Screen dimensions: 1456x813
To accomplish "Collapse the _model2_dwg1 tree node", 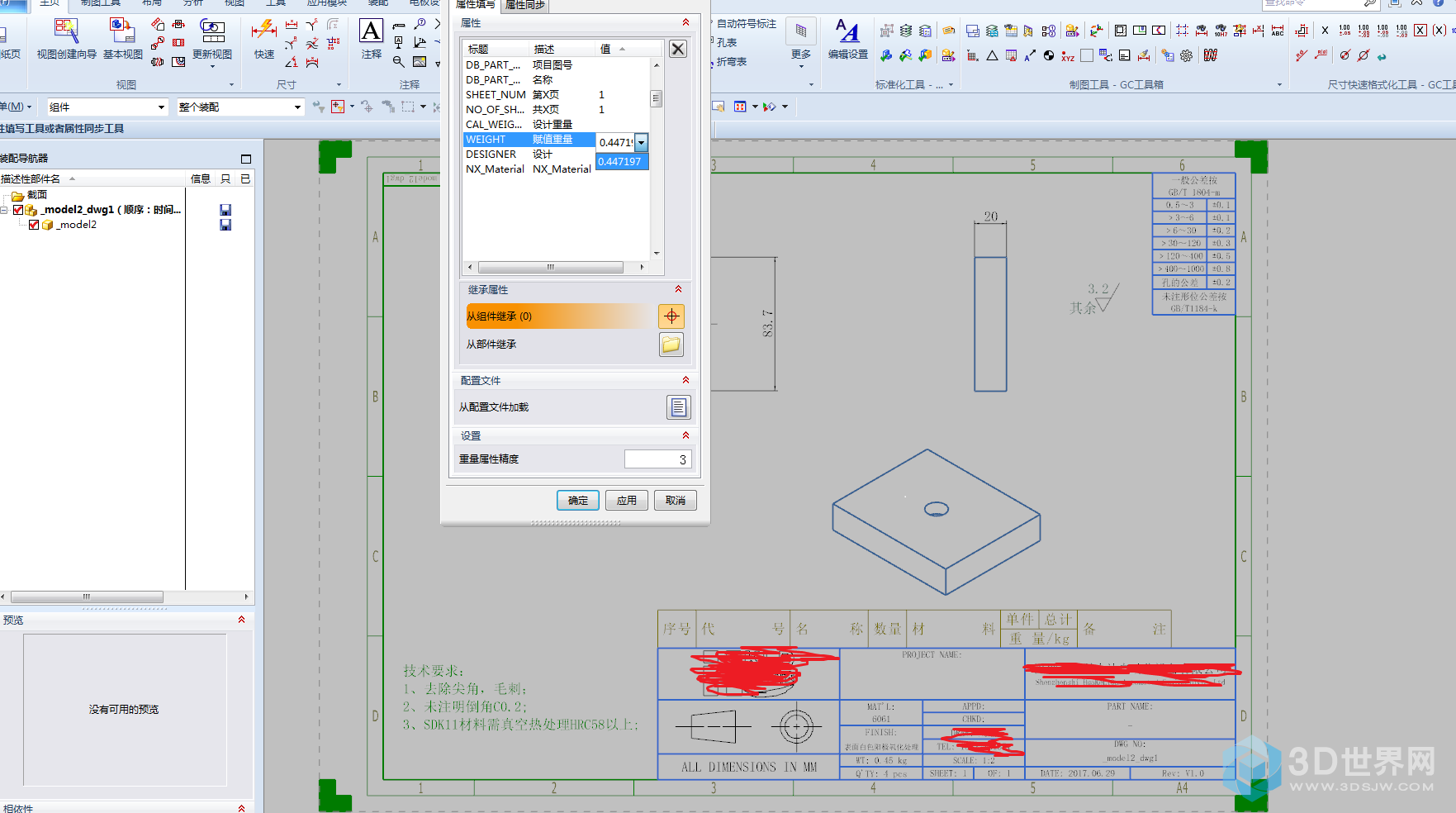I will 4,210.
